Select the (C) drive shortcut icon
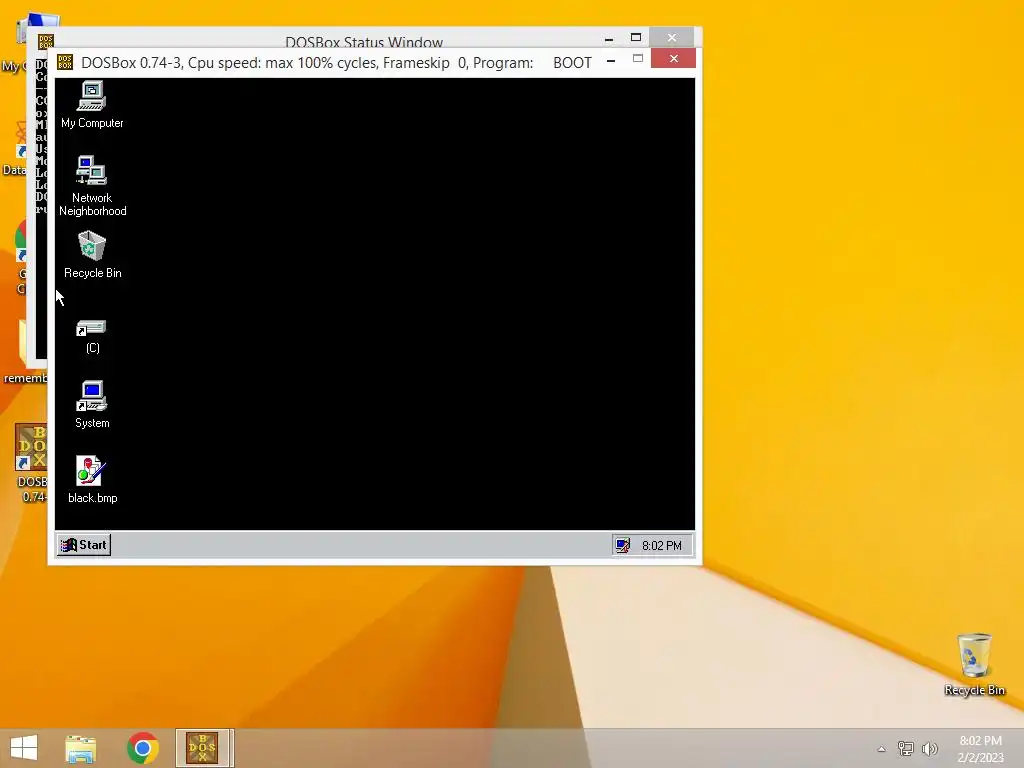 click(x=92, y=336)
